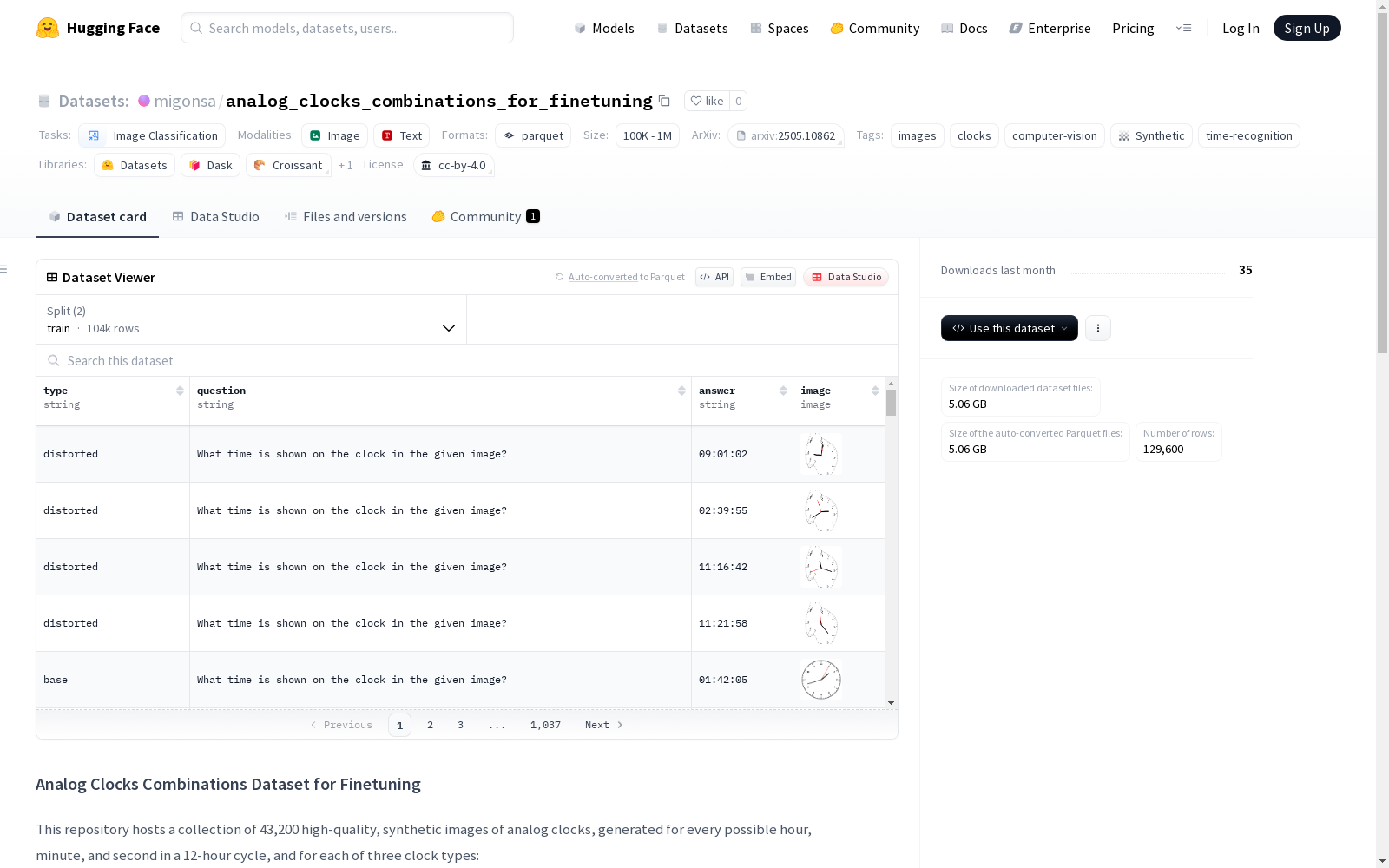The width and height of the screenshot is (1389, 868).
Task: Open Community in the top navigation
Action: point(875,28)
